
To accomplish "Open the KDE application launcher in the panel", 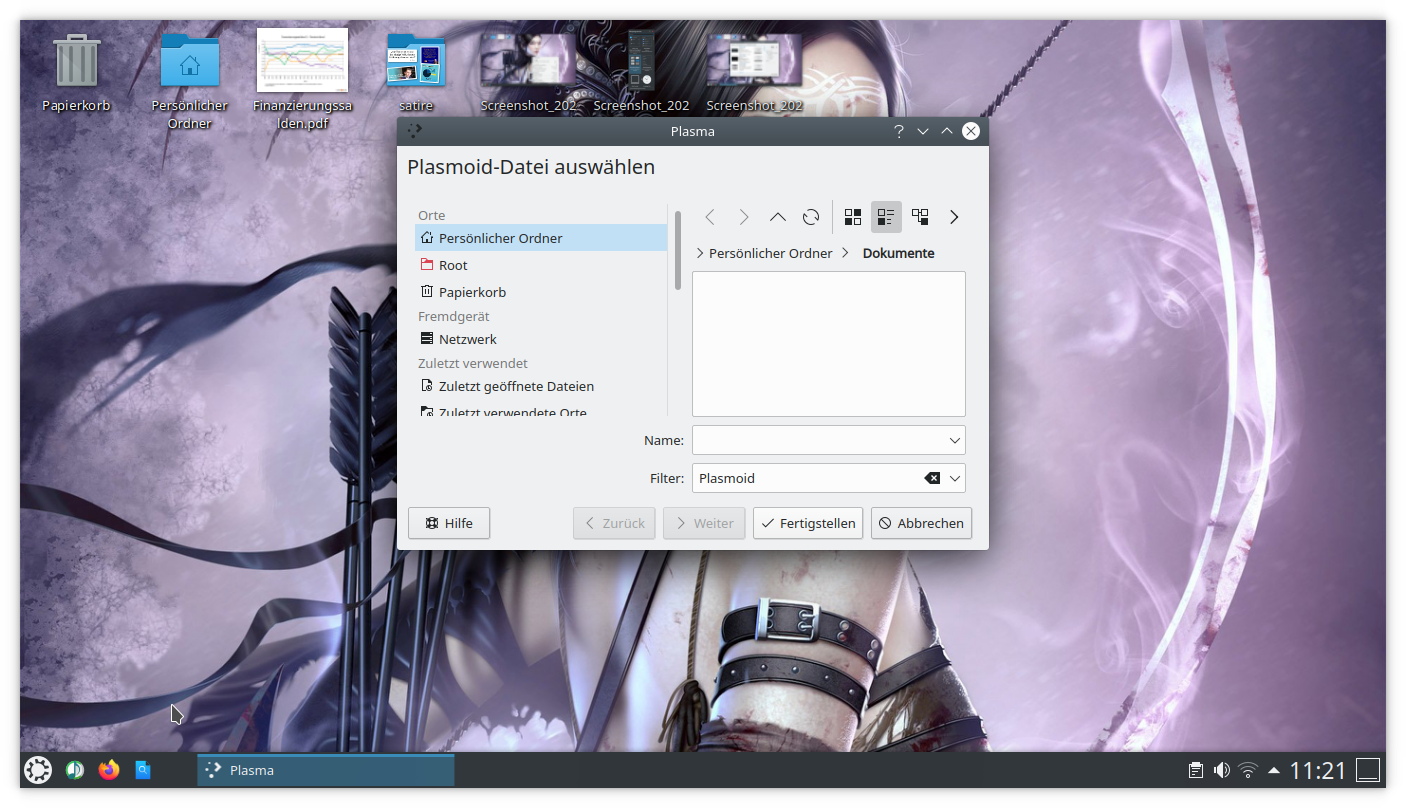I will 38,770.
